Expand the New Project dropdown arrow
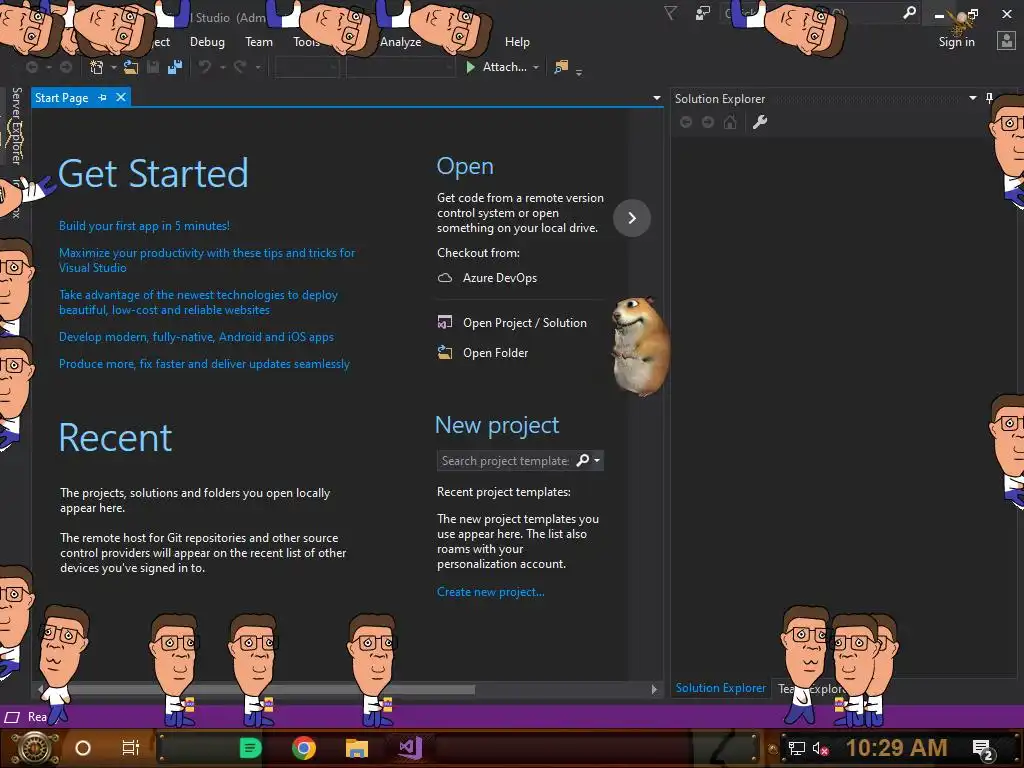 click(x=114, y=67)
